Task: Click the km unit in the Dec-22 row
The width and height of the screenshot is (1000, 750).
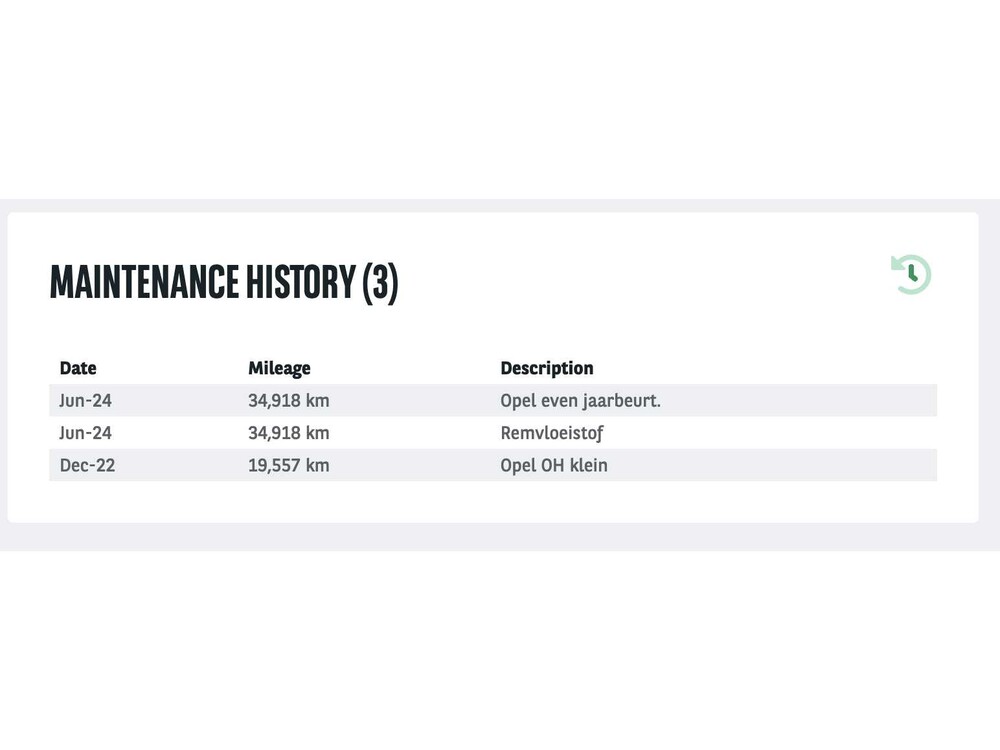Action: point(318,465)
